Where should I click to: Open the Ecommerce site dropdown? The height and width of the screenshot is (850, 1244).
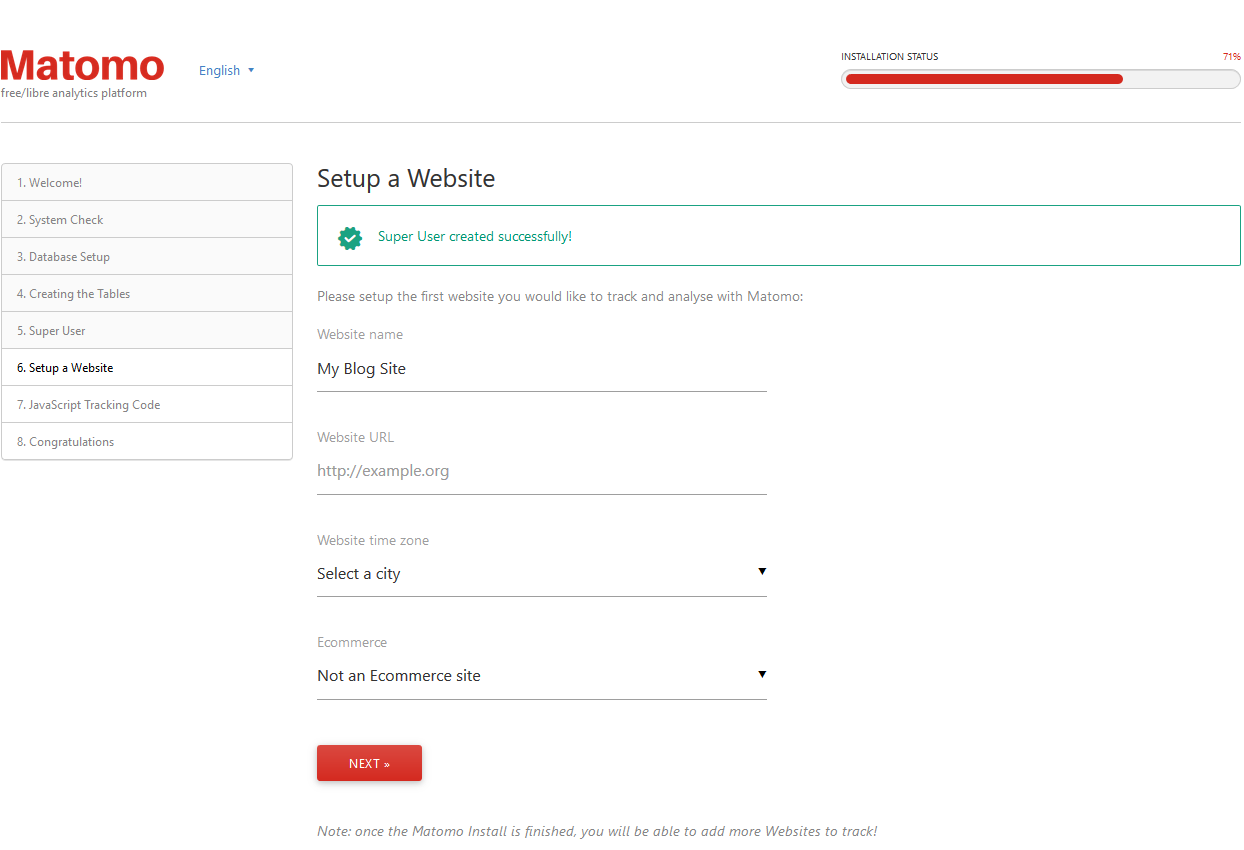tap(540, 676)
